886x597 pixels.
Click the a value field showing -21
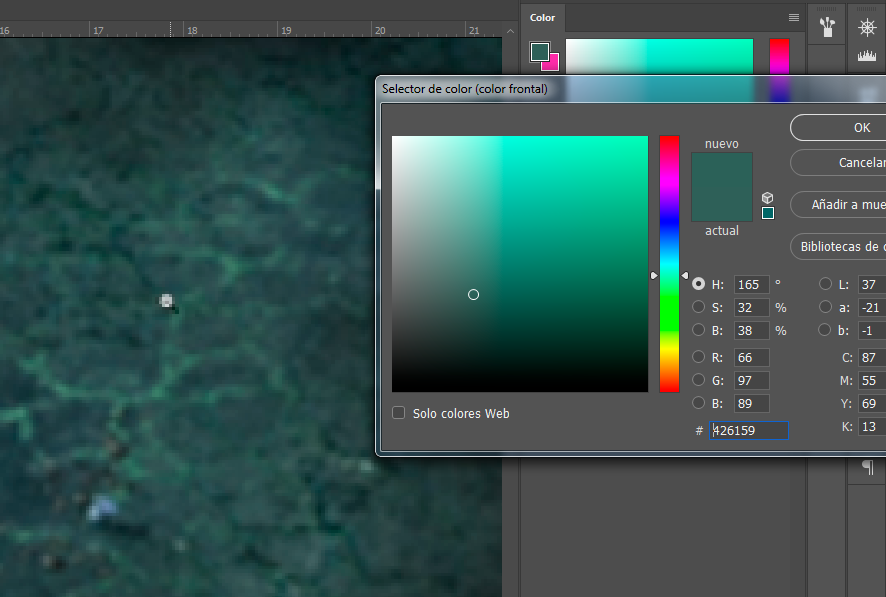(872, 308)
